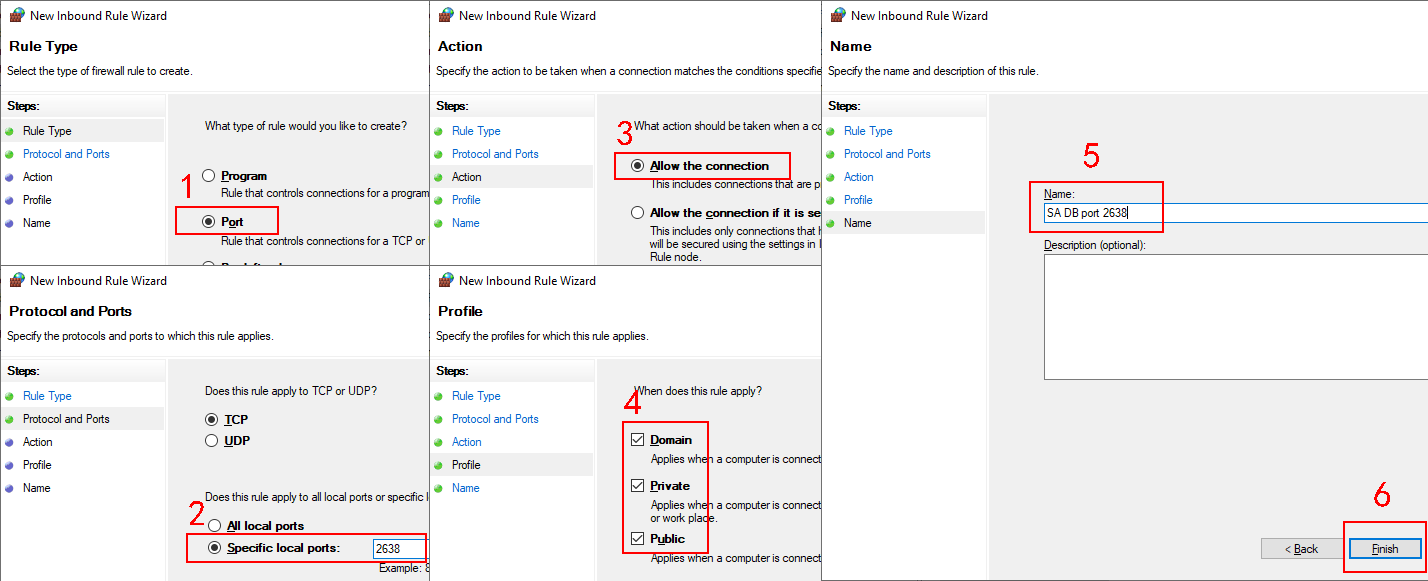Disable the Public profile checkbox

[x=638, y=539]
